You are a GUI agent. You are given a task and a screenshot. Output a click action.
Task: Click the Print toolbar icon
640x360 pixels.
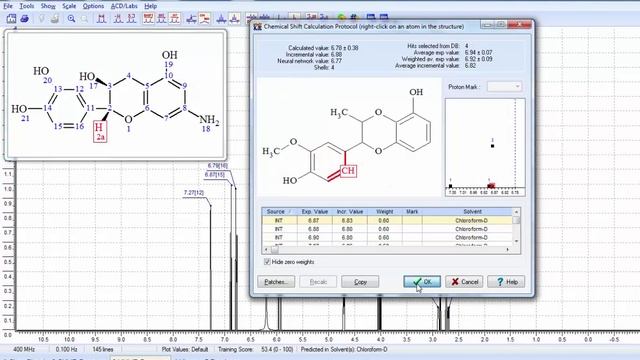click(x=24, y=18)
